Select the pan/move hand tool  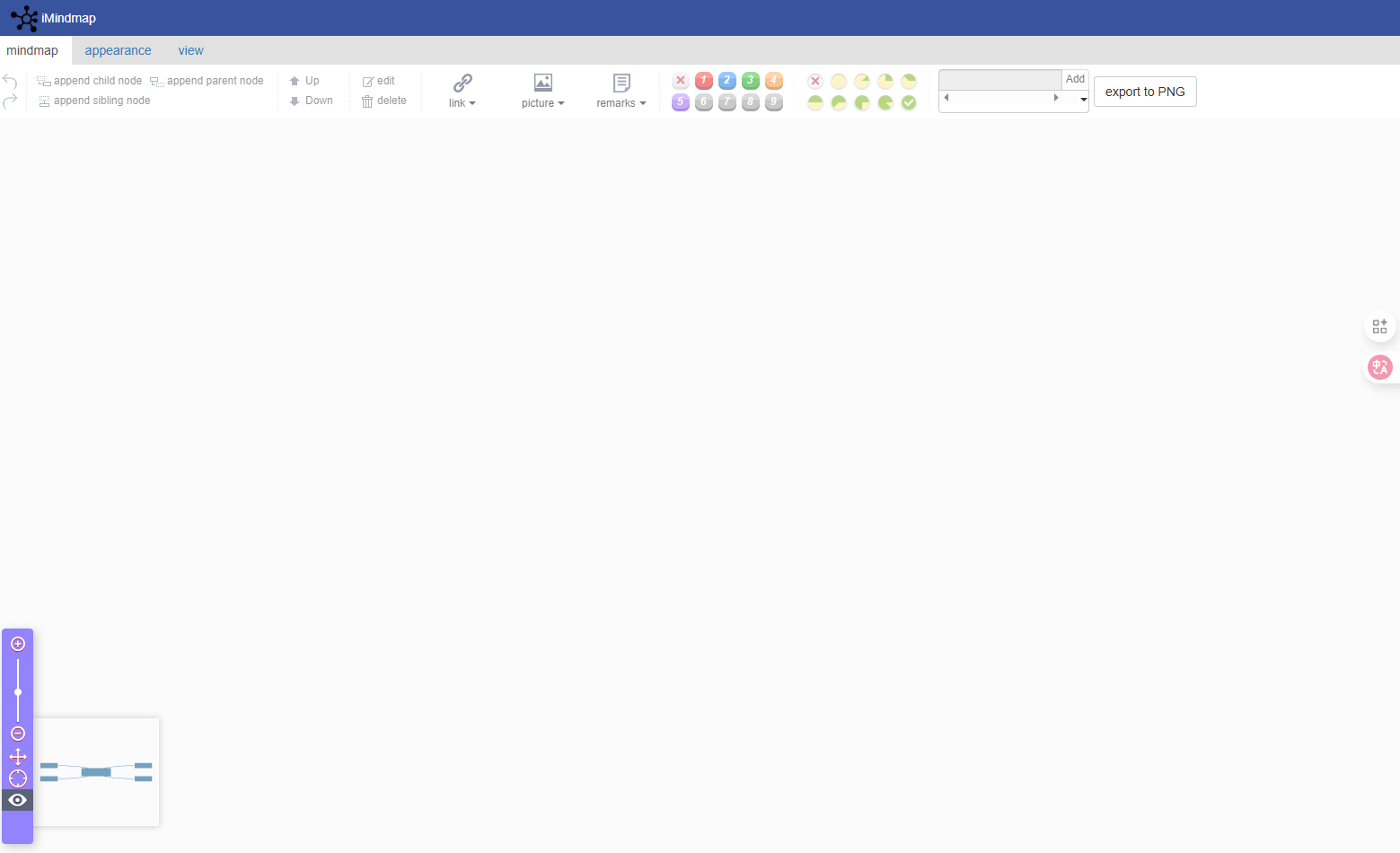coord(18,757)
